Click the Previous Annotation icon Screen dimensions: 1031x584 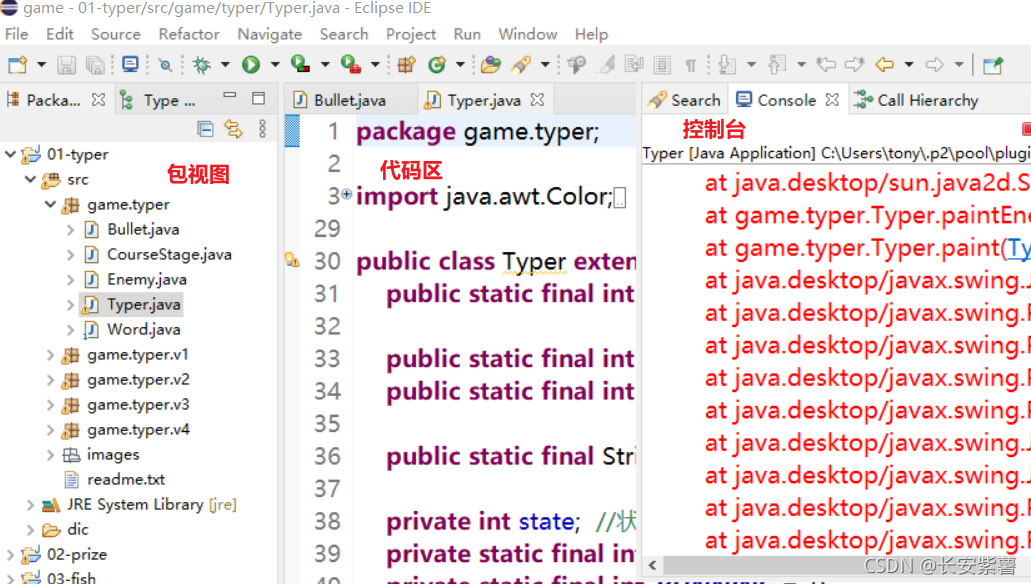[777, 64]
